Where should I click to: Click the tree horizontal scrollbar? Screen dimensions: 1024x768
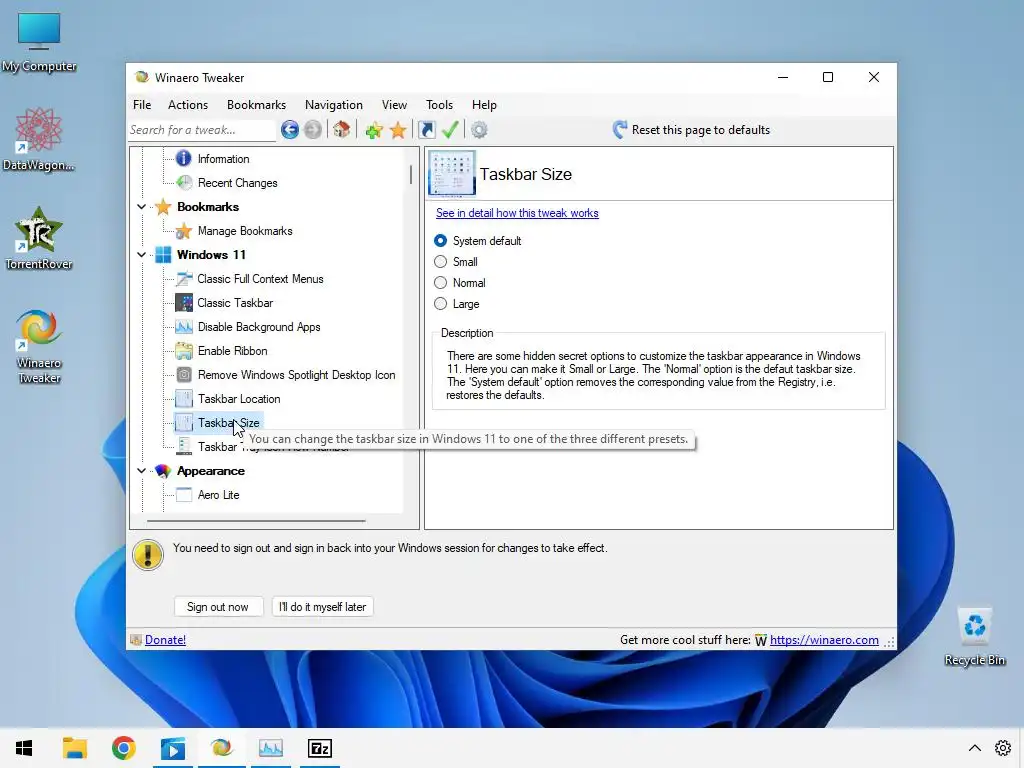tap(256, 521)
